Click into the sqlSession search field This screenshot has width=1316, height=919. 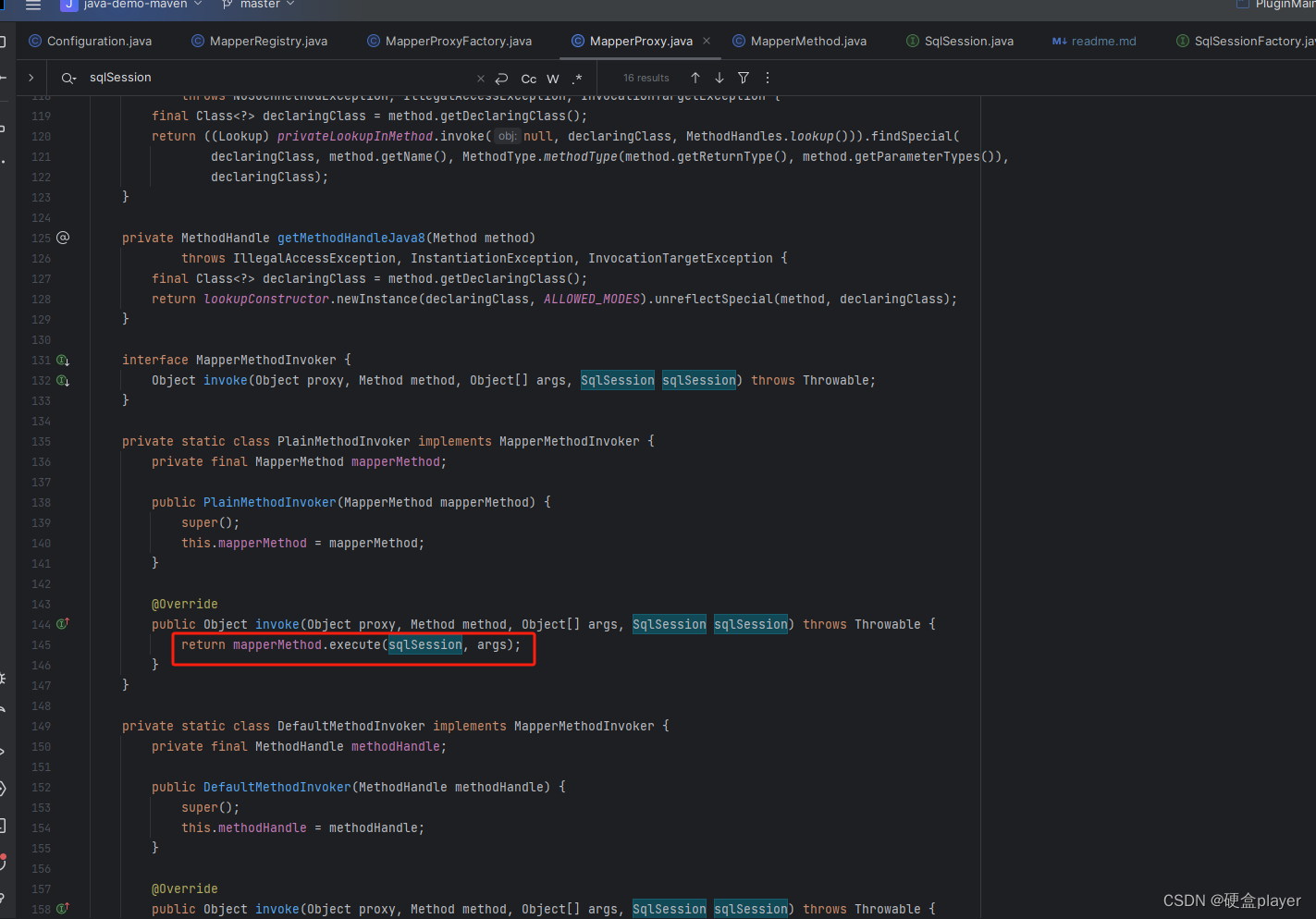click(x=277, y=78)
